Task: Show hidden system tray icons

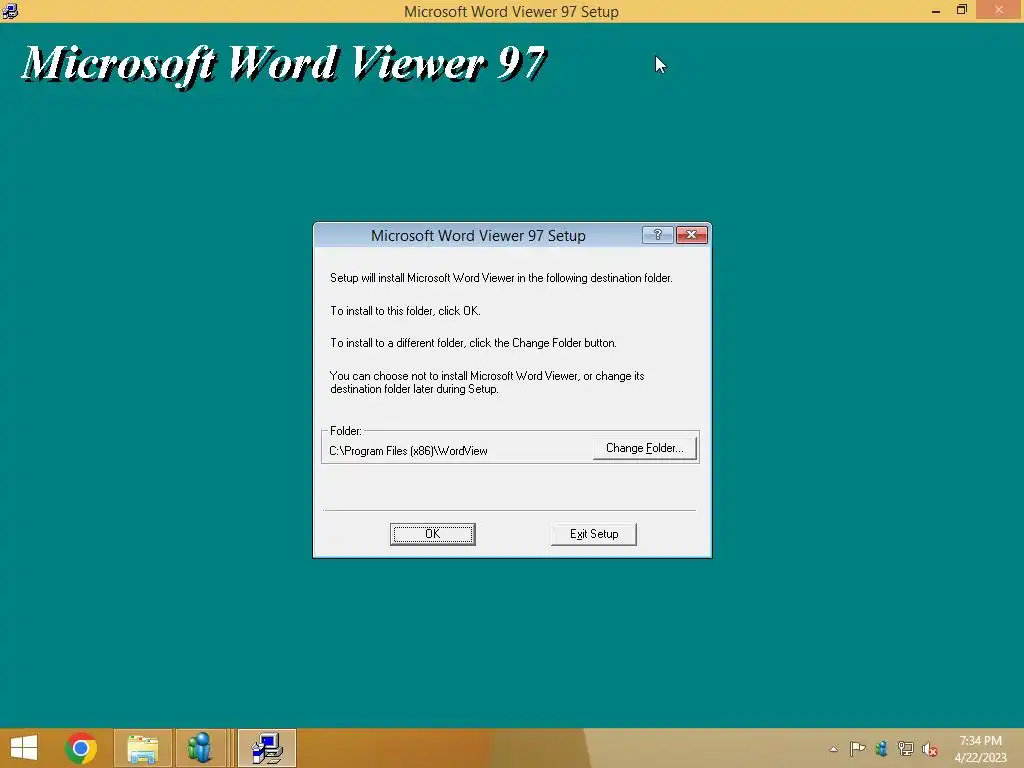Action: [833, 749]
